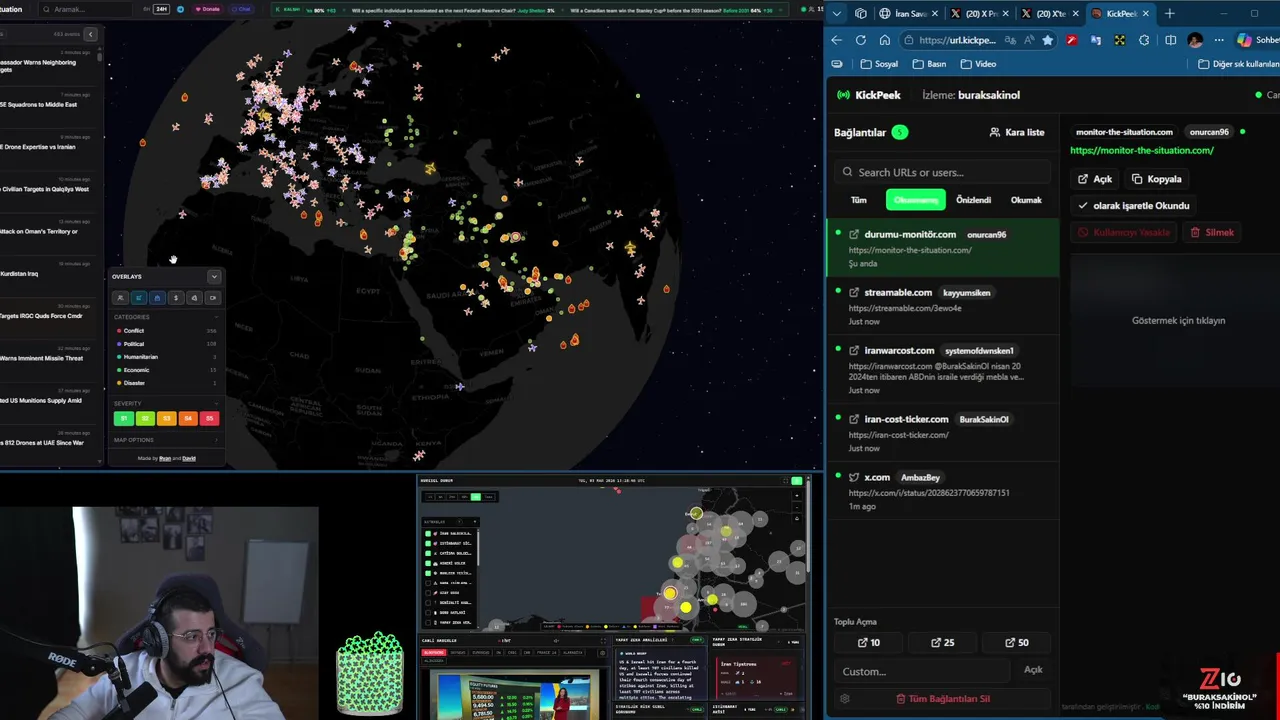Bulk open 50 links
This screenshot has width=1280, height=720.
pos(1016,643)
